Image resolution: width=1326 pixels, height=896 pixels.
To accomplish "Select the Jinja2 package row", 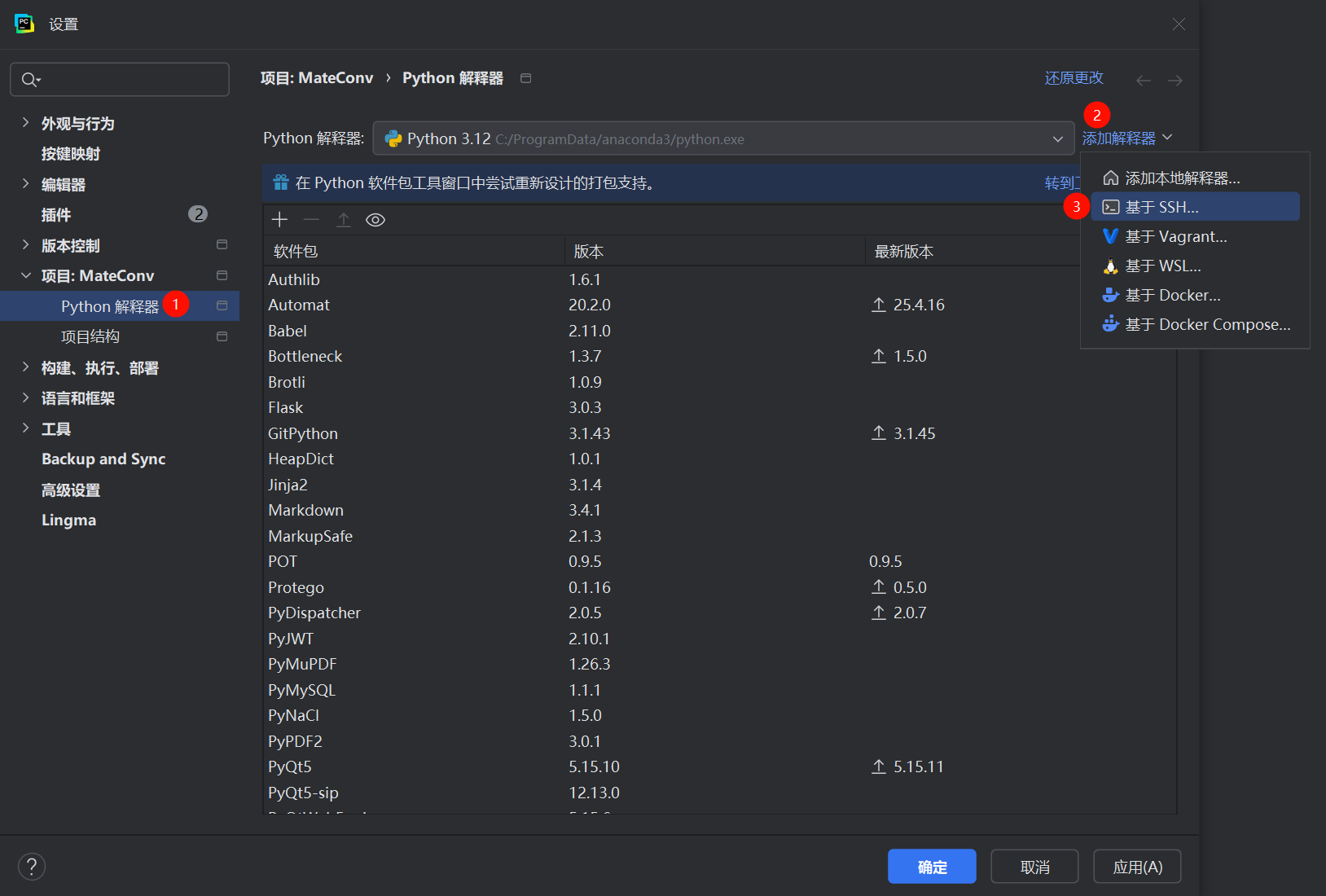I will coord(720,485).
